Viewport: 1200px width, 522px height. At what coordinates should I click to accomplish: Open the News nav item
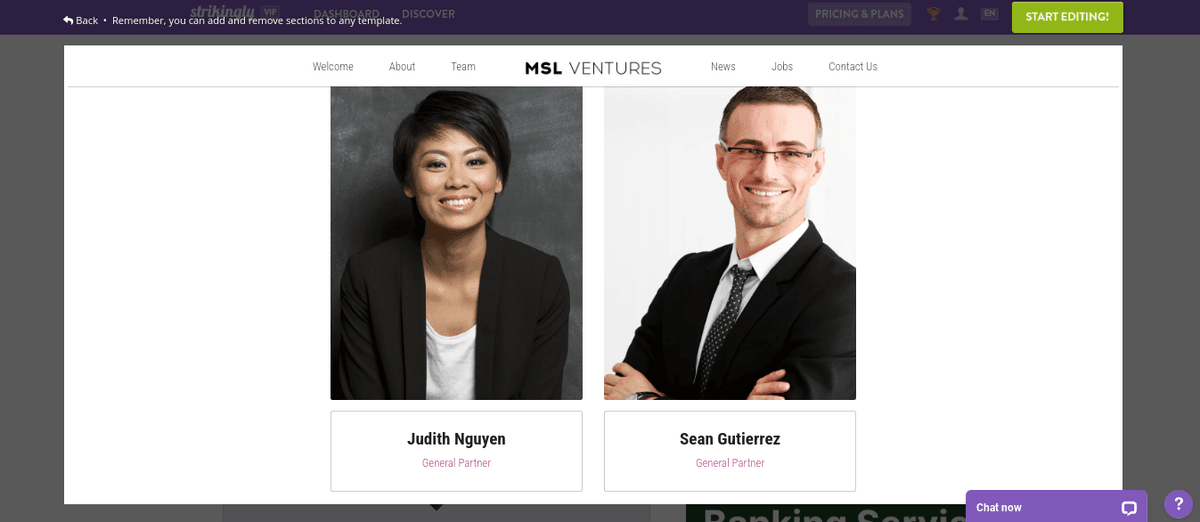[x=723, y=67]
